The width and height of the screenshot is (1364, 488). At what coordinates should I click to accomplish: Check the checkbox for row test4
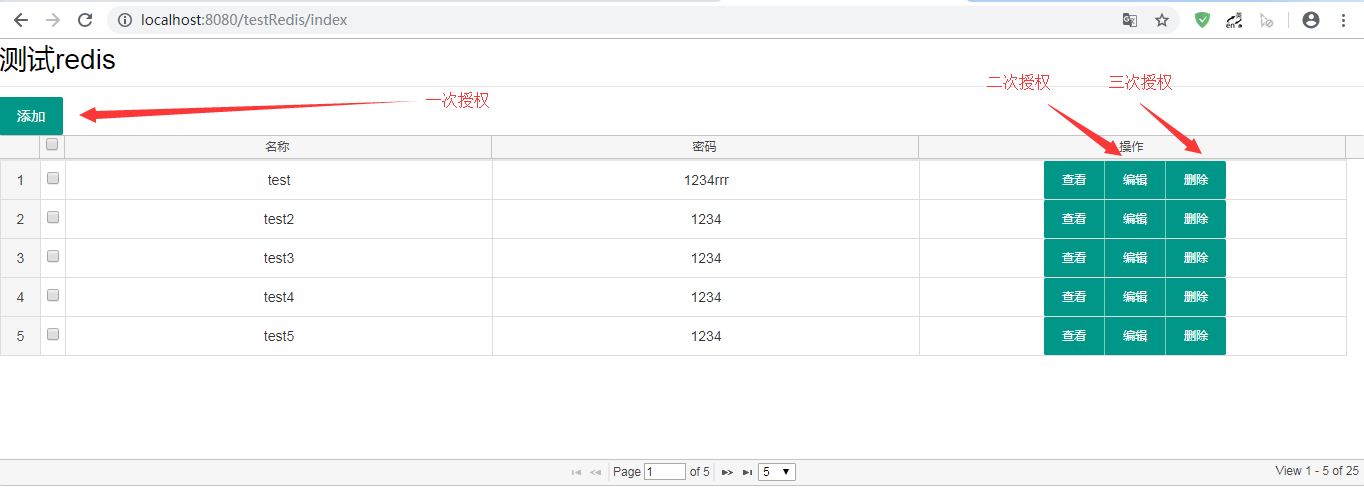point(53,295)
